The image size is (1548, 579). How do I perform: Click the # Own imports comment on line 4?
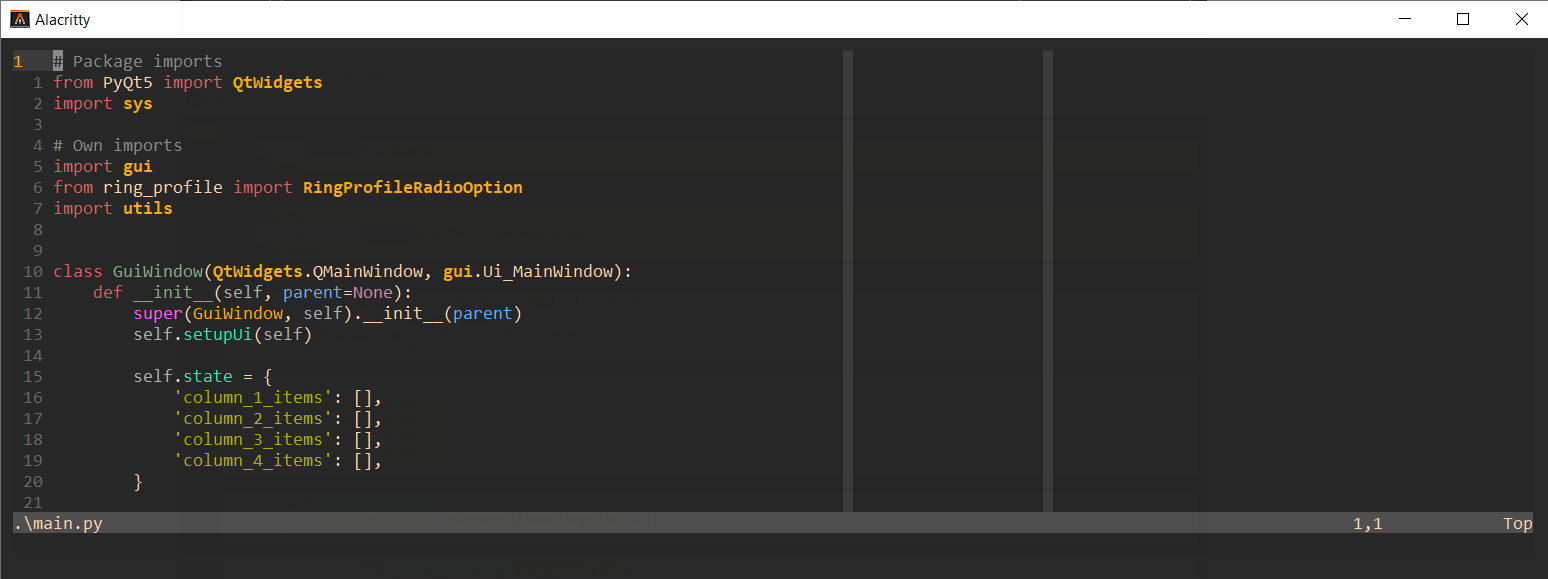pyautogui.click(x=117, y=145)
